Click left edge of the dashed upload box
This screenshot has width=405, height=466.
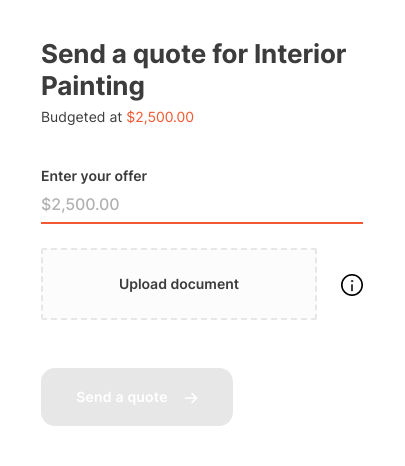point(42,284)
